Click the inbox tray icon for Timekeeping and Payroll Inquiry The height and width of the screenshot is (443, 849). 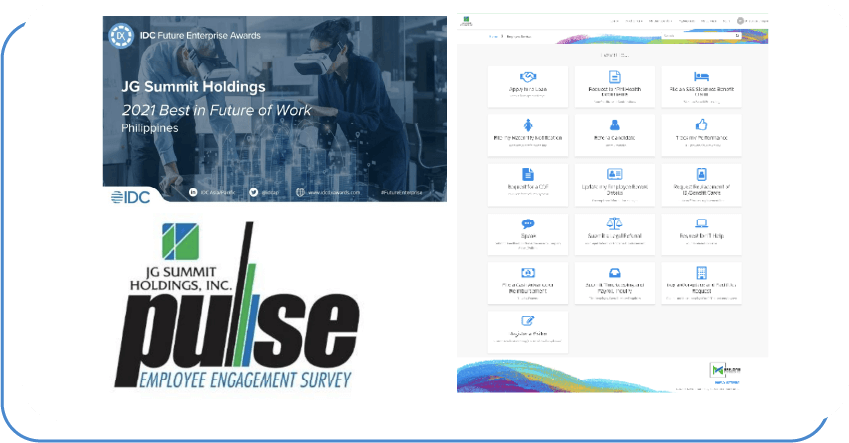tap(615, 272)
